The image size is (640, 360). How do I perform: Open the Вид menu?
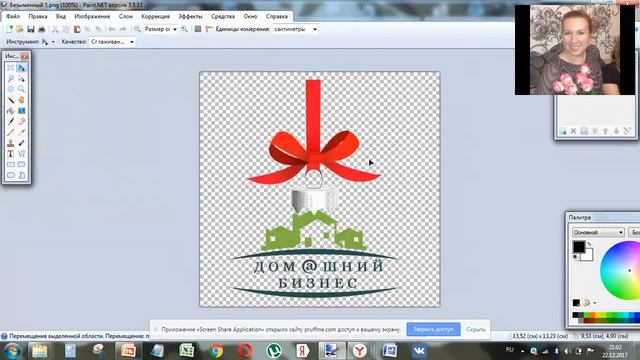pos(61,16)
